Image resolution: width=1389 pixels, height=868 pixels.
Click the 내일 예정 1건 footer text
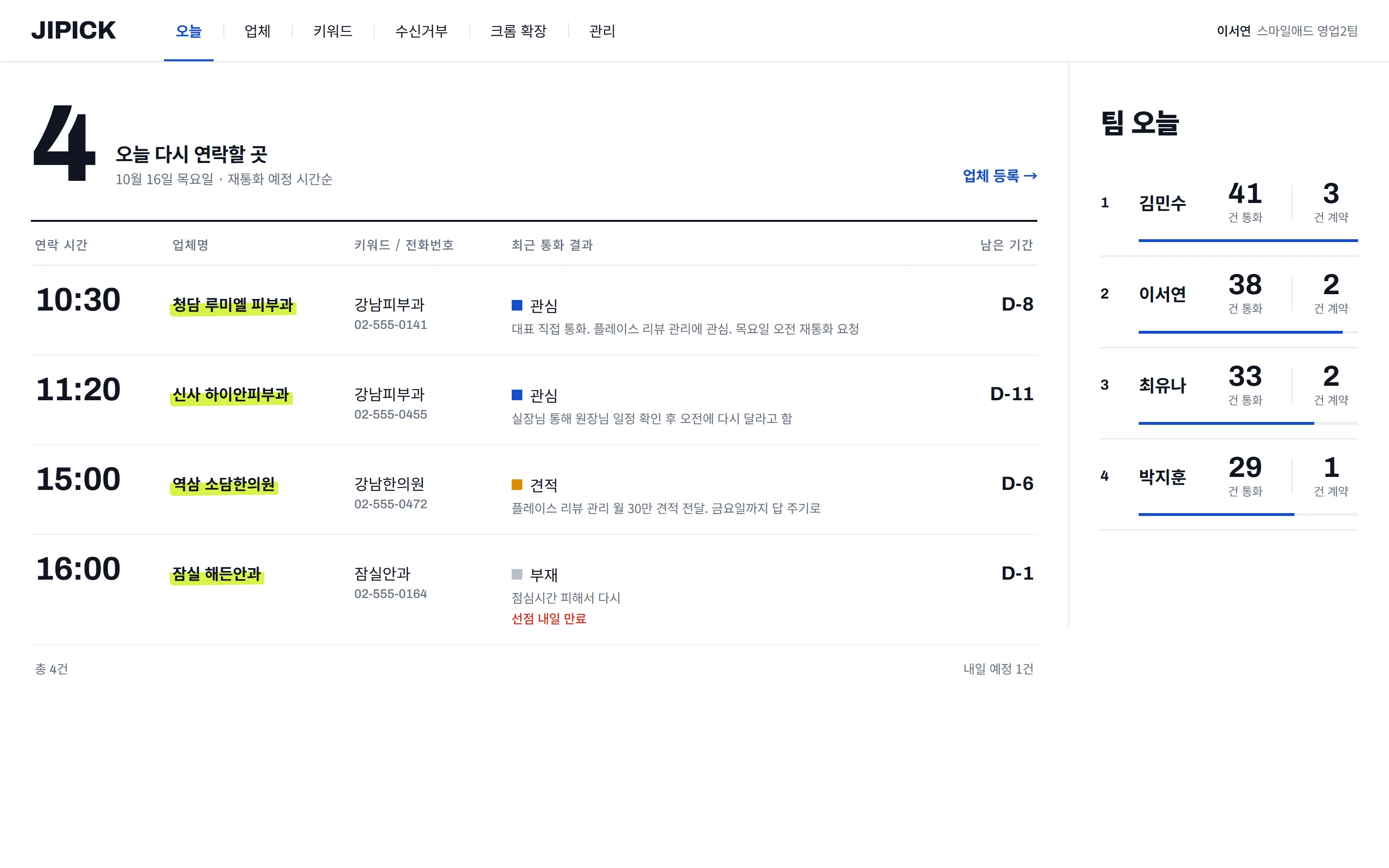click(x=998, y=669)
